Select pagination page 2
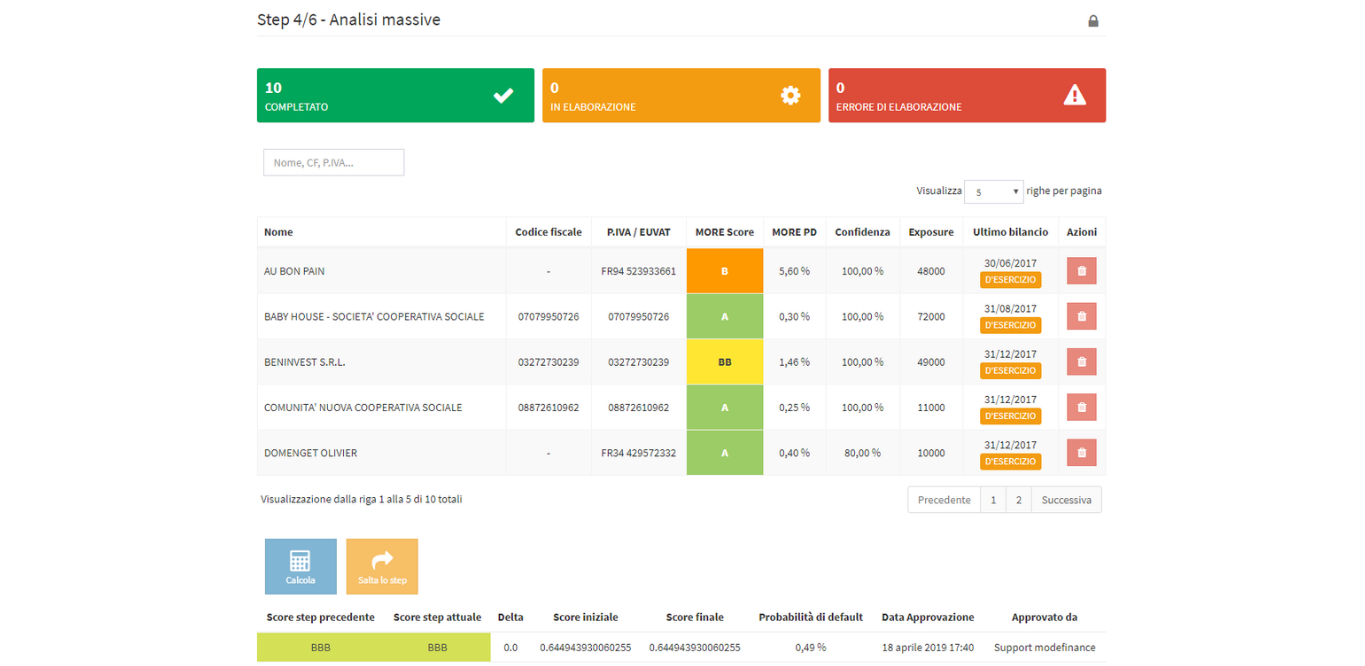This screenshot has height=666, width=1365. [x=1018, y=500]
